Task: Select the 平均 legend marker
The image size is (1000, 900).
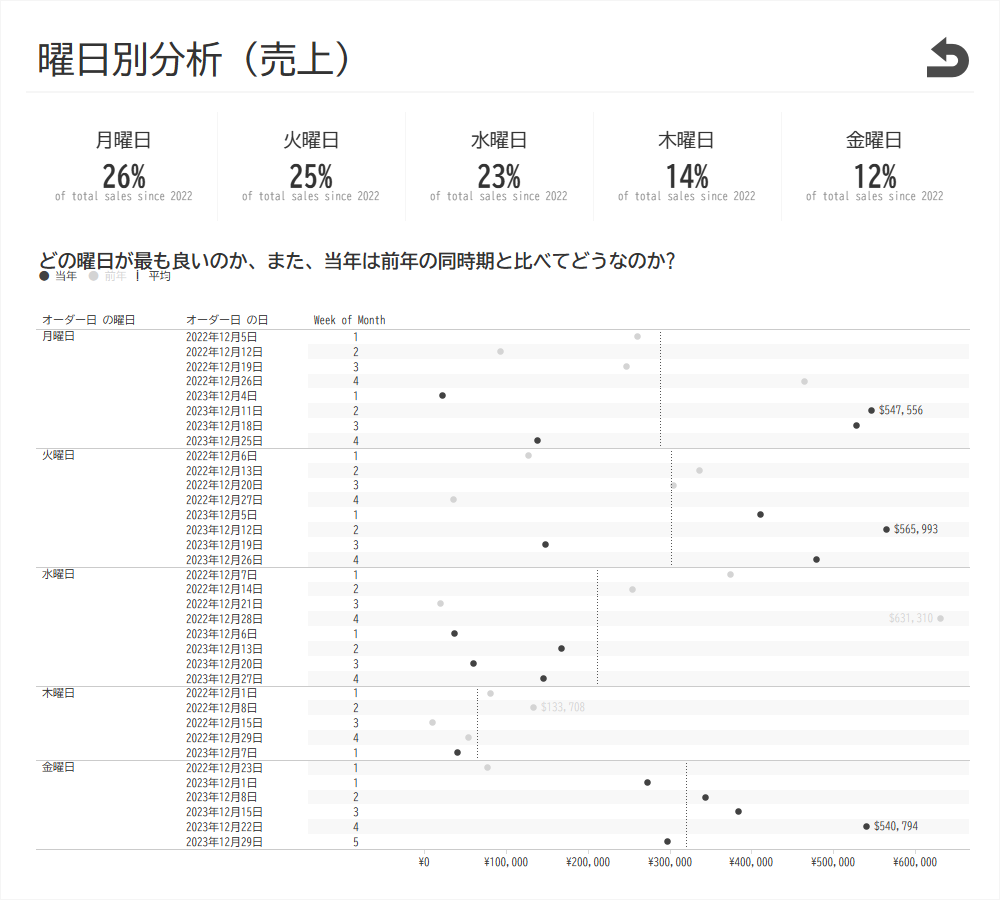Action: coord(137,276)
